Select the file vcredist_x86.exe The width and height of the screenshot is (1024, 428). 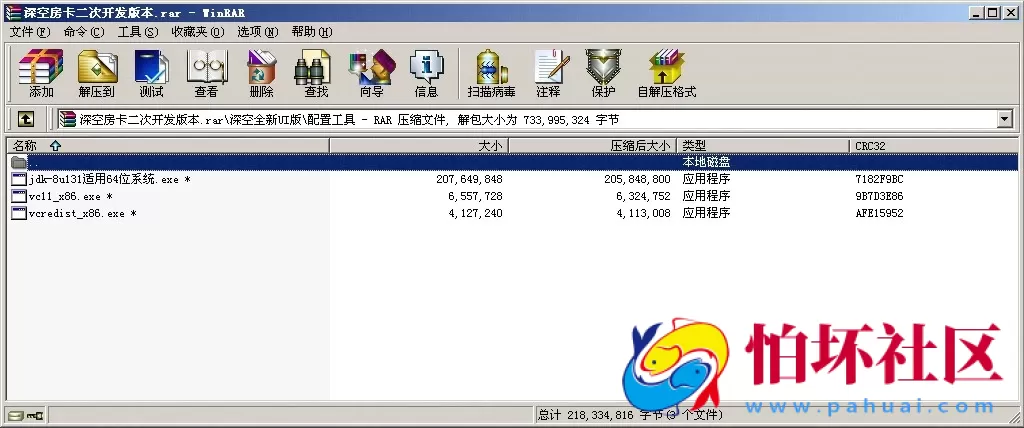click(x=82, y=213)
